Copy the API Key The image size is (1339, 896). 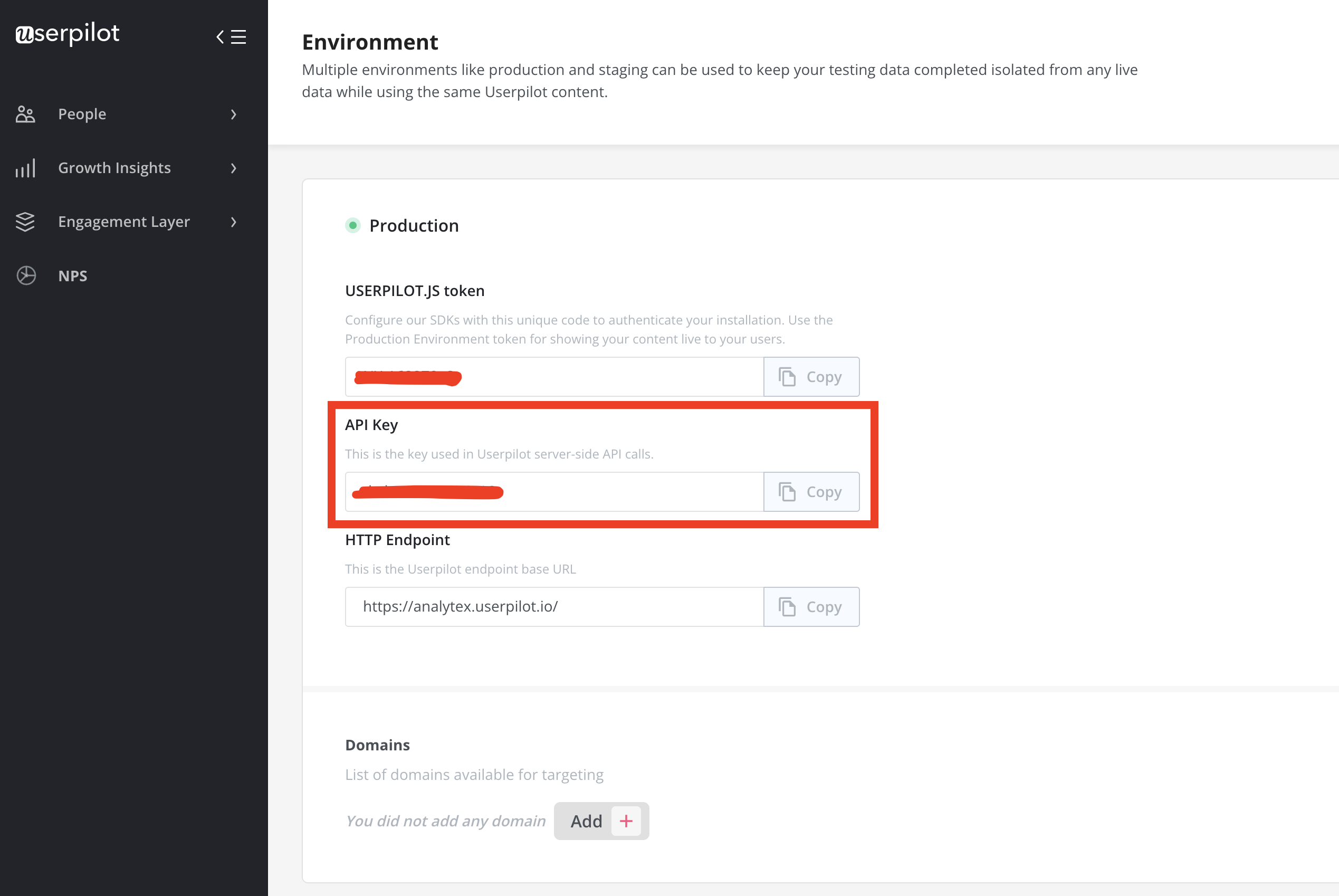[810, 492]
